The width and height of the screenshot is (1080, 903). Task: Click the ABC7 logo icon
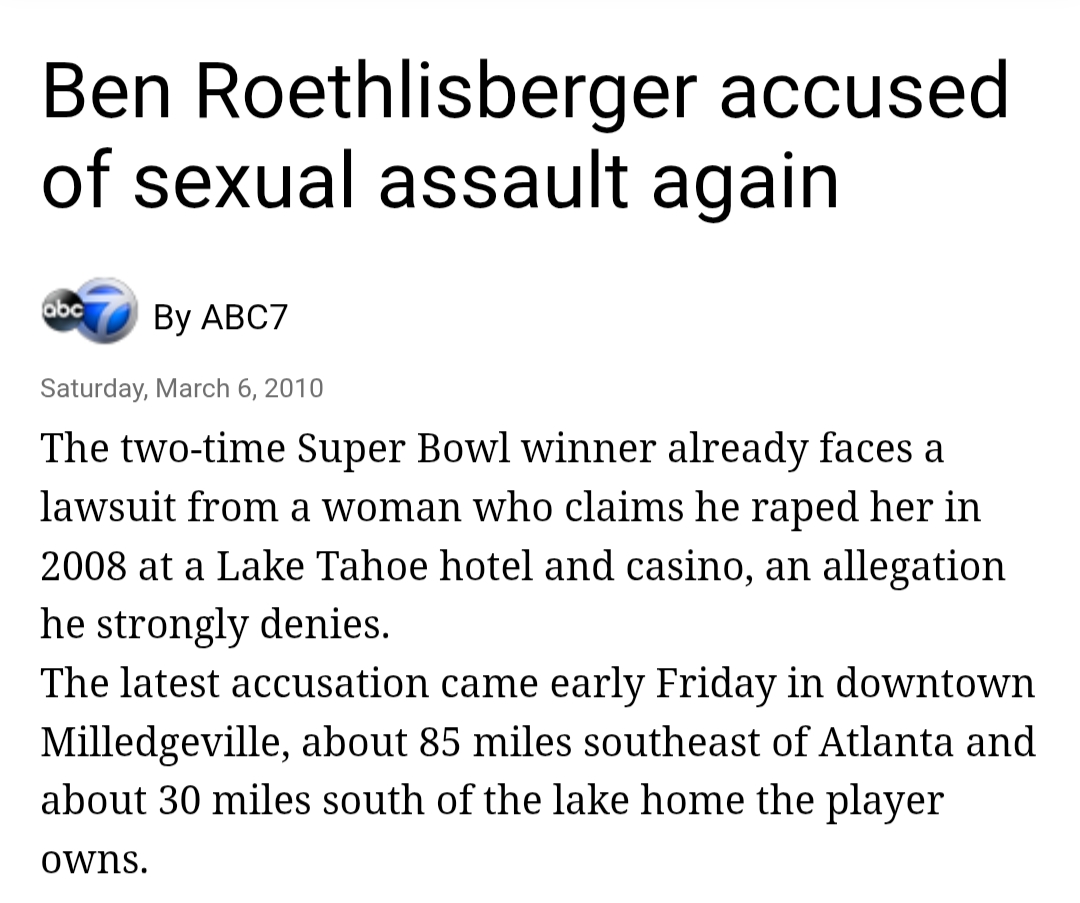[x=89, y=310]
